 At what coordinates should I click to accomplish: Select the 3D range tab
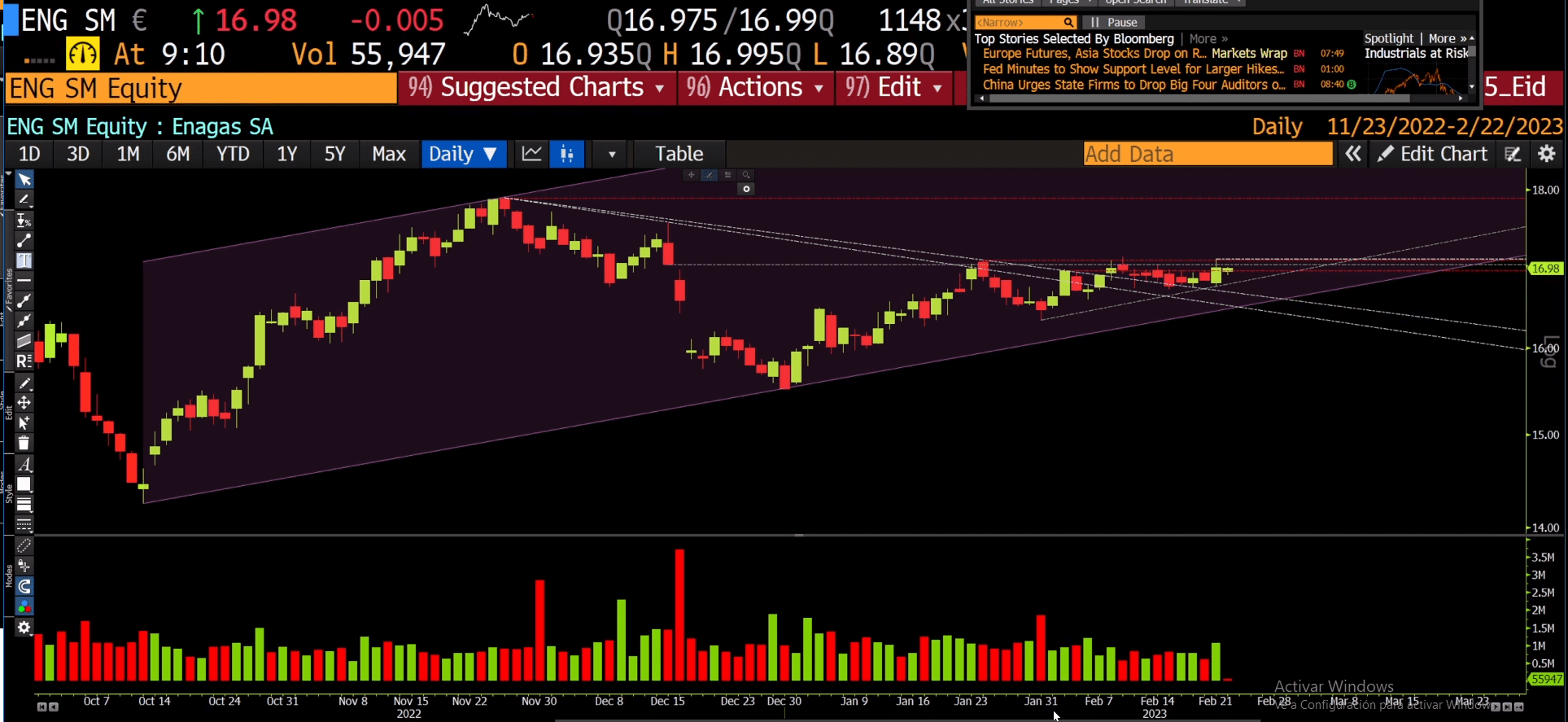click(78, 154)
